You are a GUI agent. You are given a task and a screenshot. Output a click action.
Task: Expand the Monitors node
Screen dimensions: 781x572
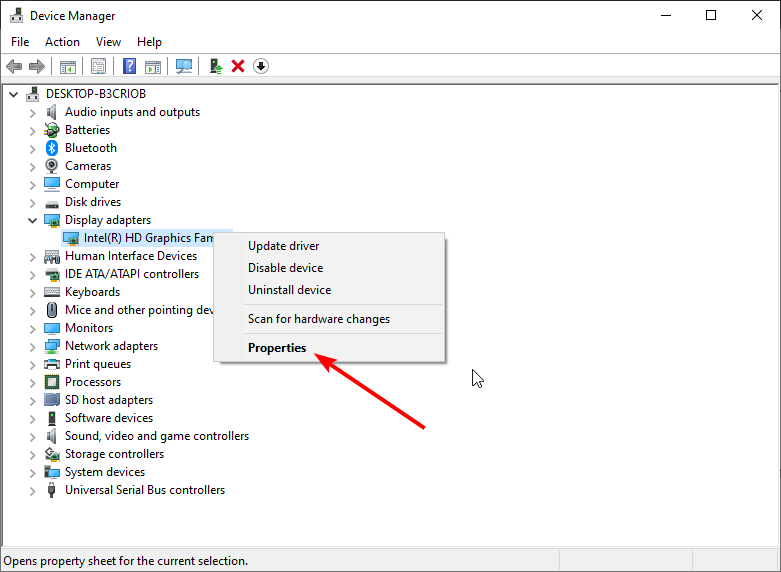click(32, 329)
